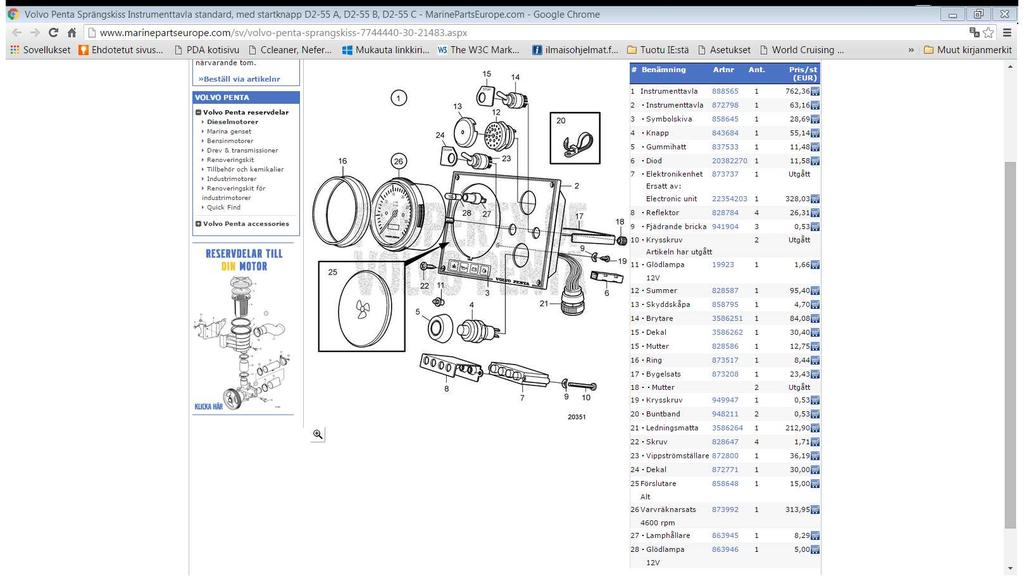Screen dimensions: 1024x581
Task: Click the Benämning column header
Action: pos(664,70)
